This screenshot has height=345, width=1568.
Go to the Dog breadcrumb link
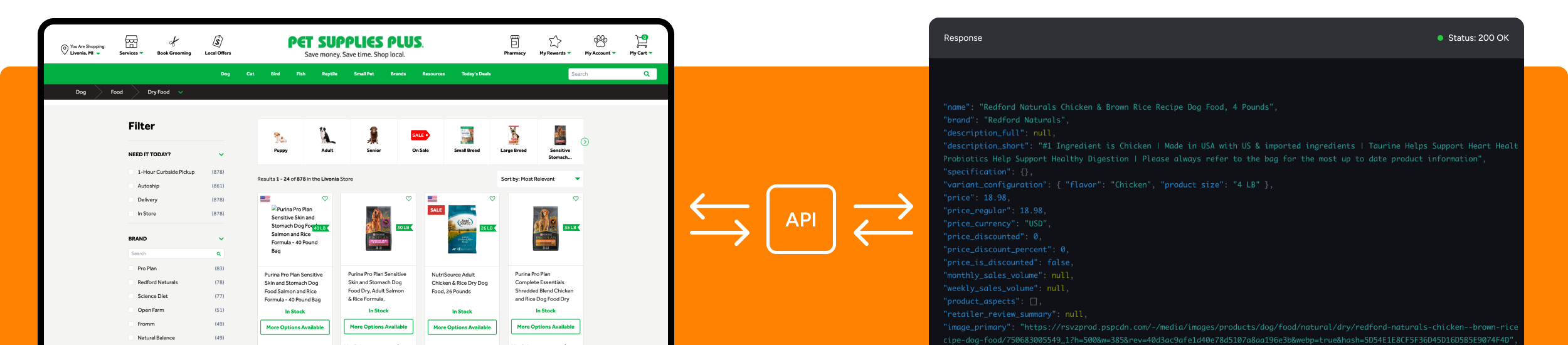(x=81, y=92)
